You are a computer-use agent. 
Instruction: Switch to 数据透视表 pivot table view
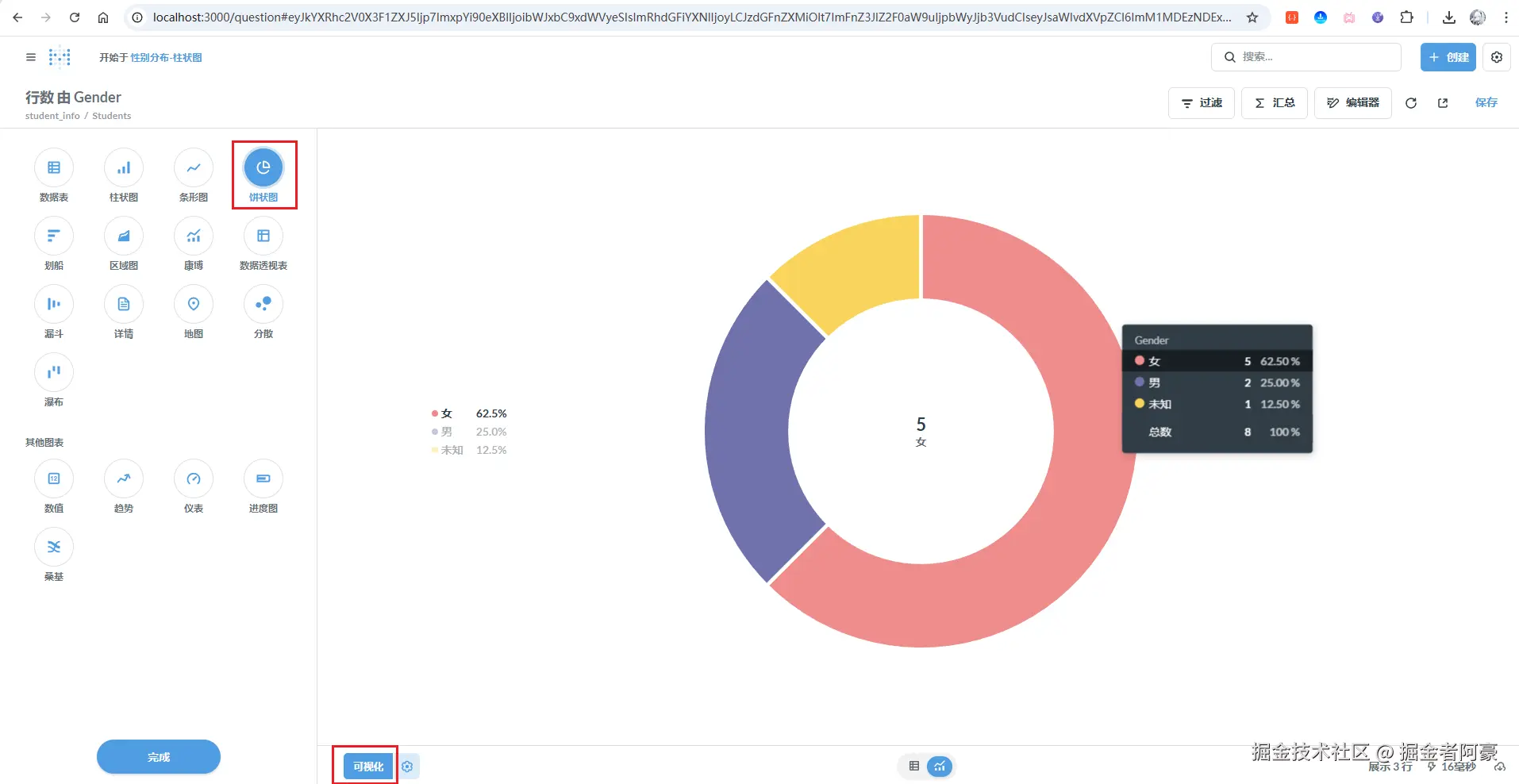pos(263,236)
